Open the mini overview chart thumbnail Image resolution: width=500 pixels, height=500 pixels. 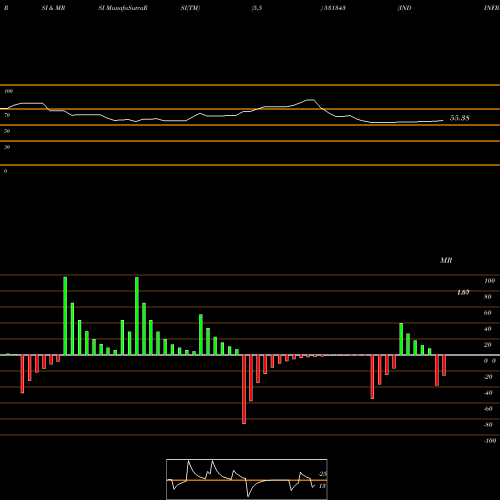point(247,479)
